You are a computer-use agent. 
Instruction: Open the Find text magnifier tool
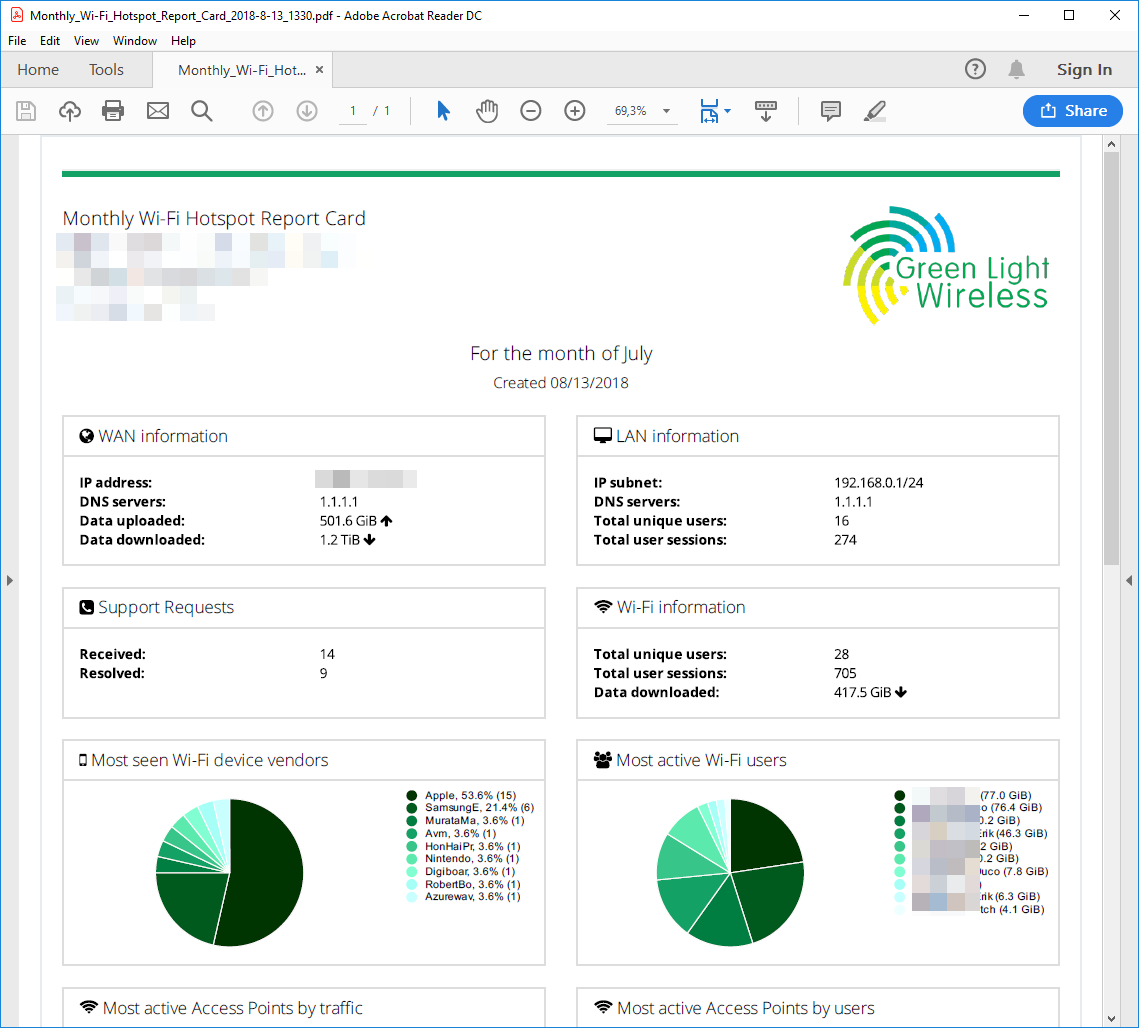point(202,111)
